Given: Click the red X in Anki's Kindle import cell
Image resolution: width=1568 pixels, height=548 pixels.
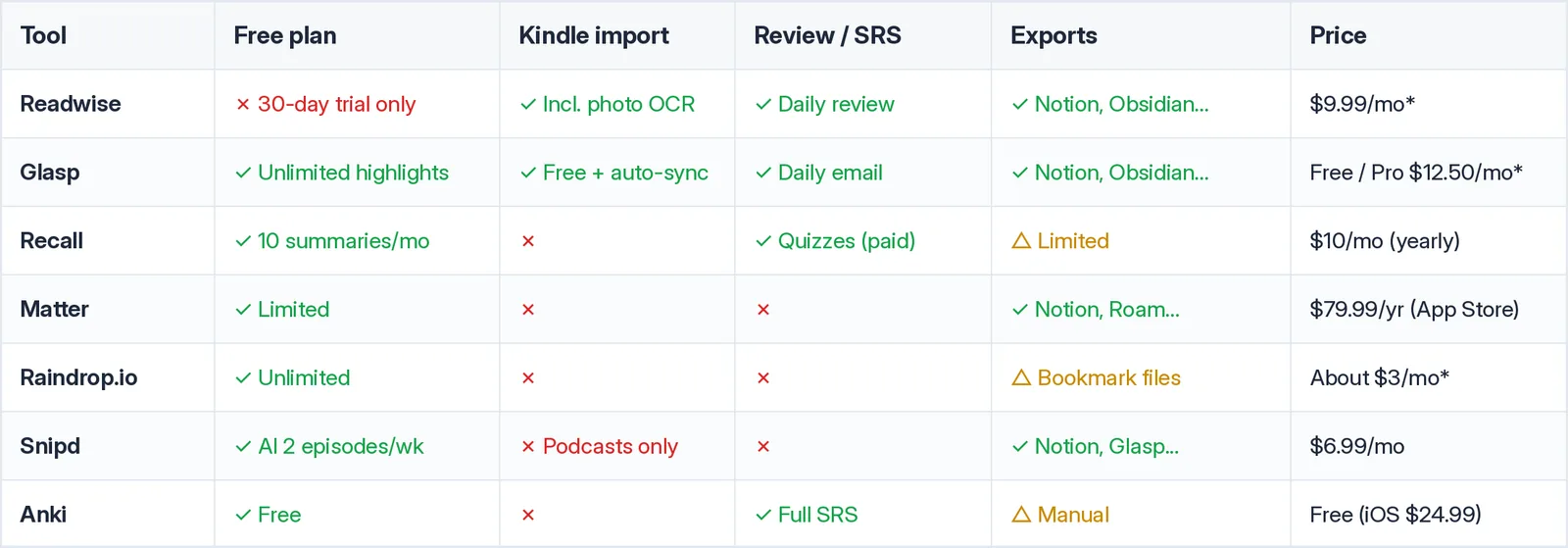Looking at the screenshot, I should click(528, 515).
